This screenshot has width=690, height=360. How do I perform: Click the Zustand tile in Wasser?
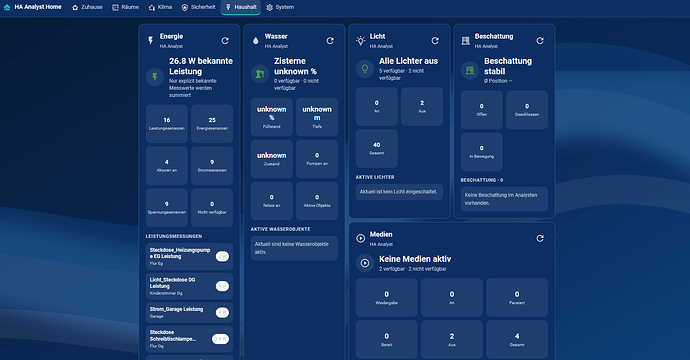pos(272,159)
